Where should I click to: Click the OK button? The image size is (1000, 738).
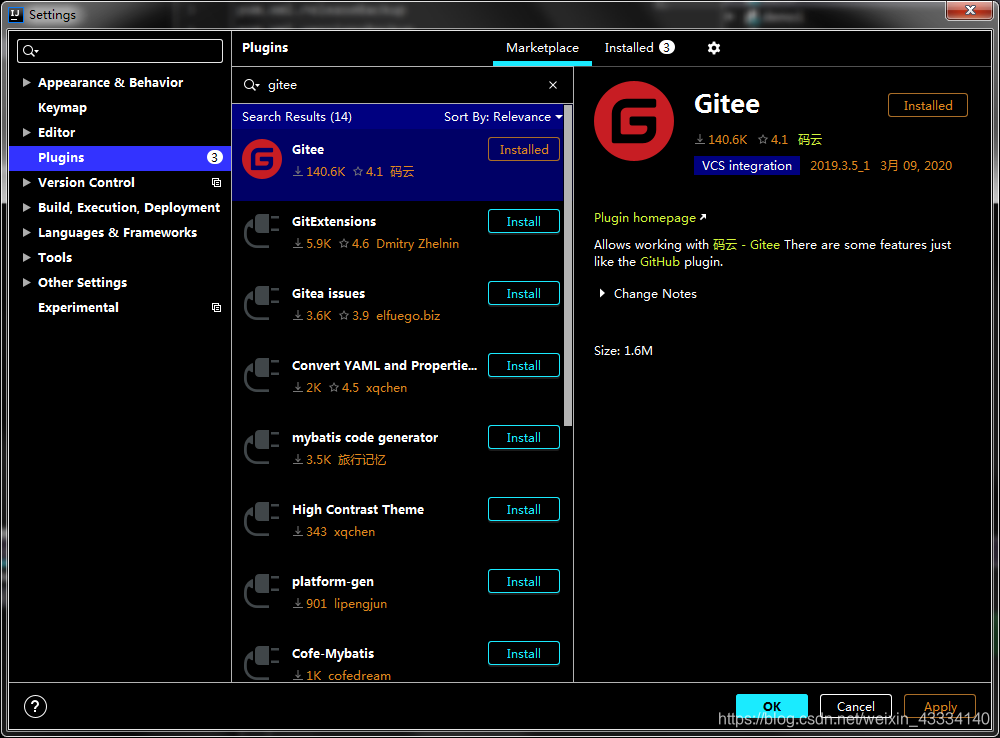772,706
